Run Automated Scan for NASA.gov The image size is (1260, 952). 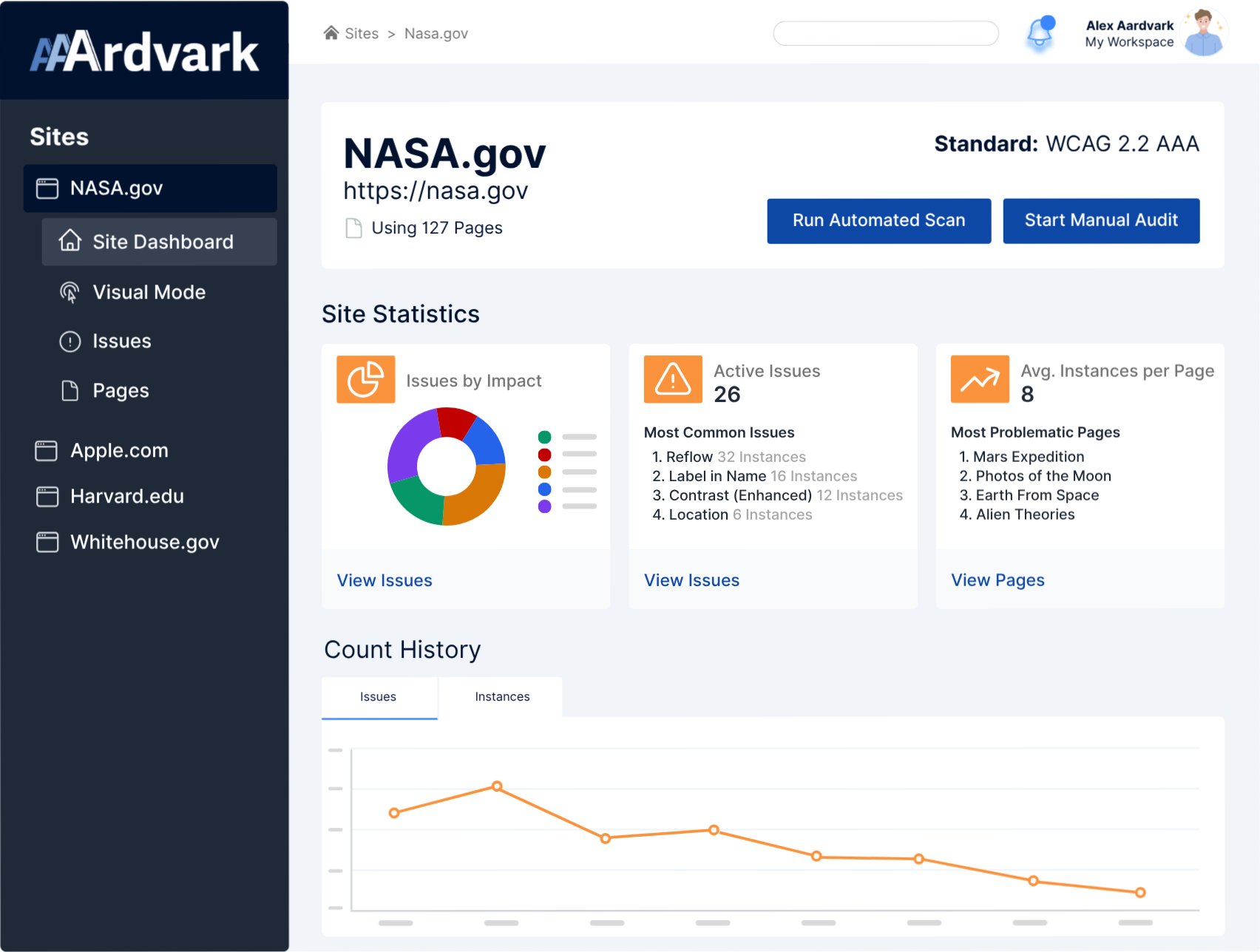(878, 220)
